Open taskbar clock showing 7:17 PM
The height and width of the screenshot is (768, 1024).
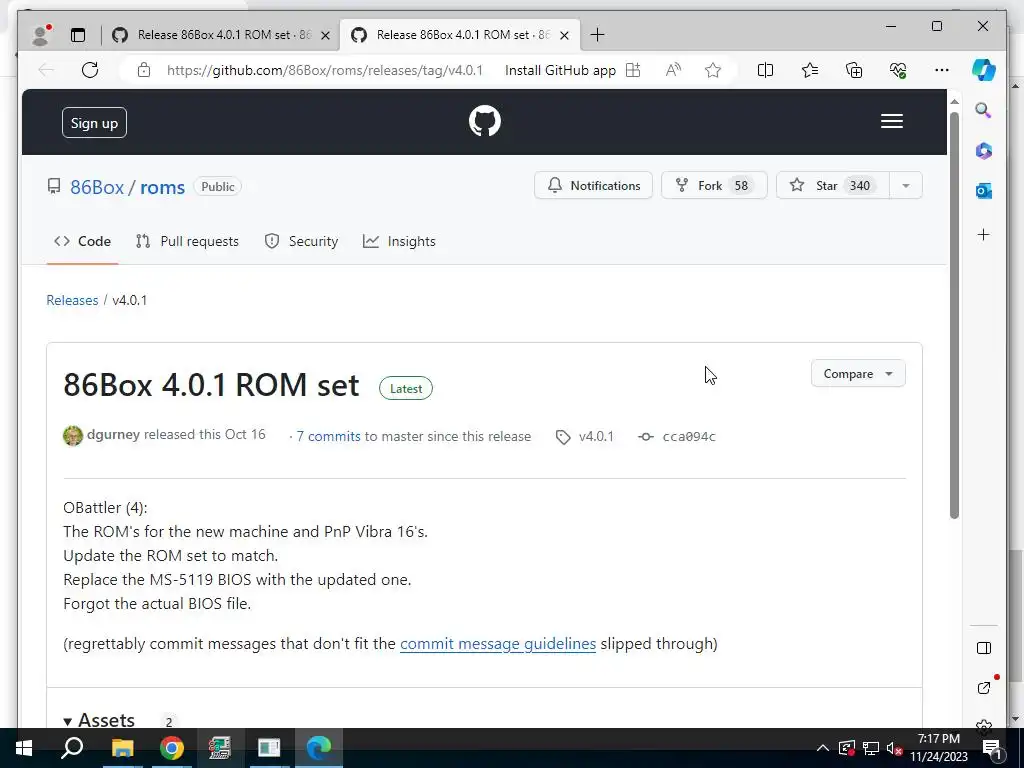click(x=938, y=748)
